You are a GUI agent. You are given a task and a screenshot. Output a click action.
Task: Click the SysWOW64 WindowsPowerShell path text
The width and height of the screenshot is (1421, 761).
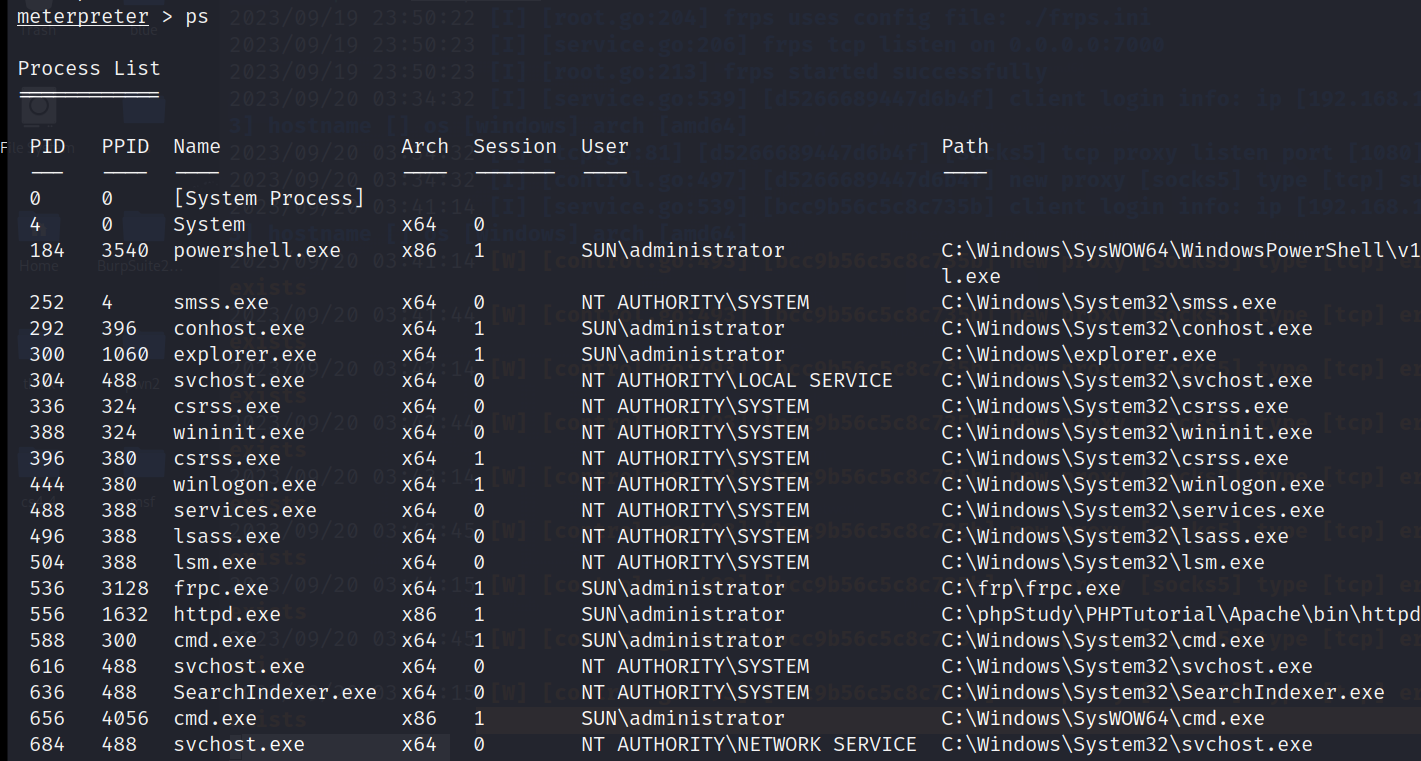coord(1181,250)
